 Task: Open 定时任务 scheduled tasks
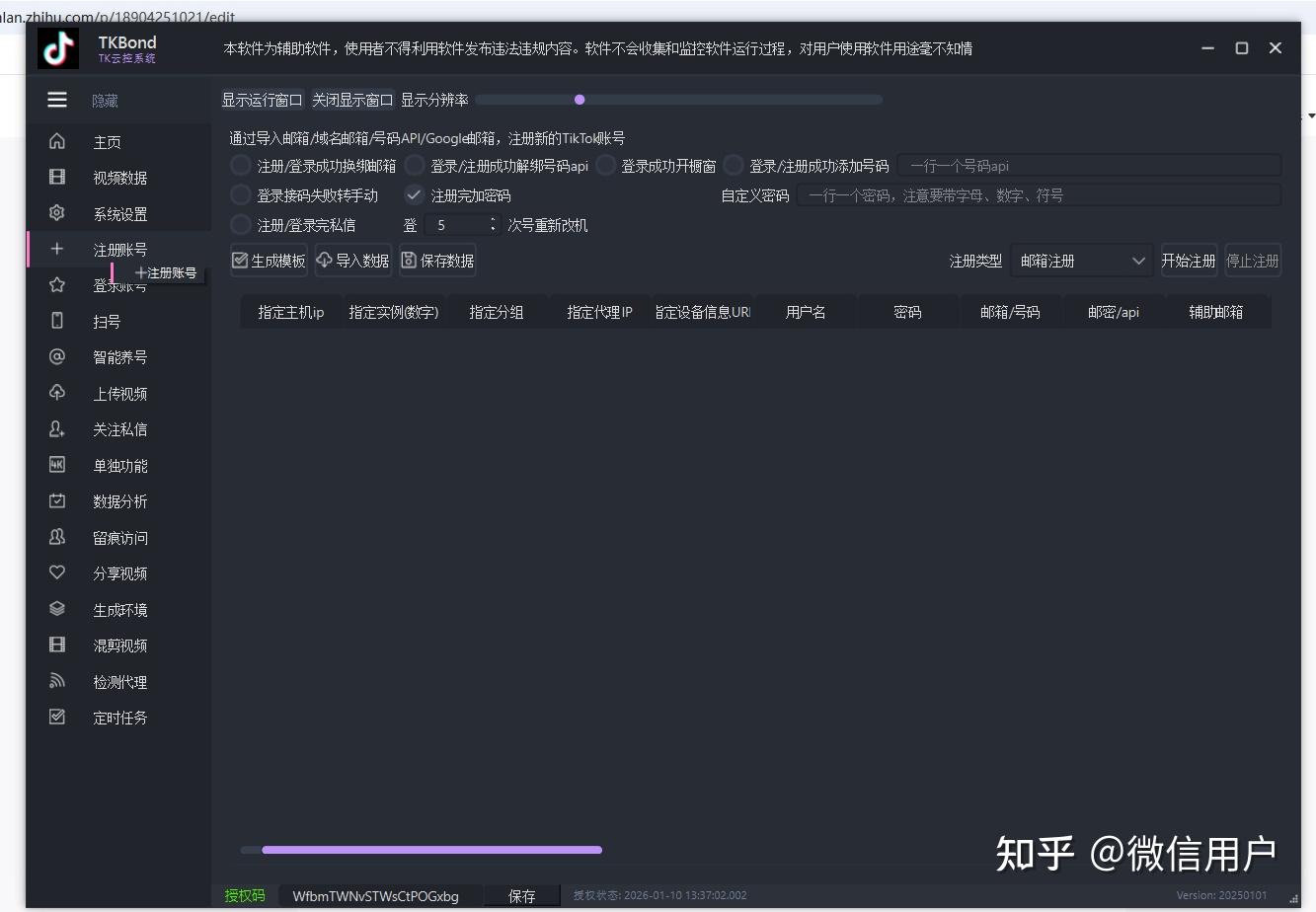tap(120, 718)
